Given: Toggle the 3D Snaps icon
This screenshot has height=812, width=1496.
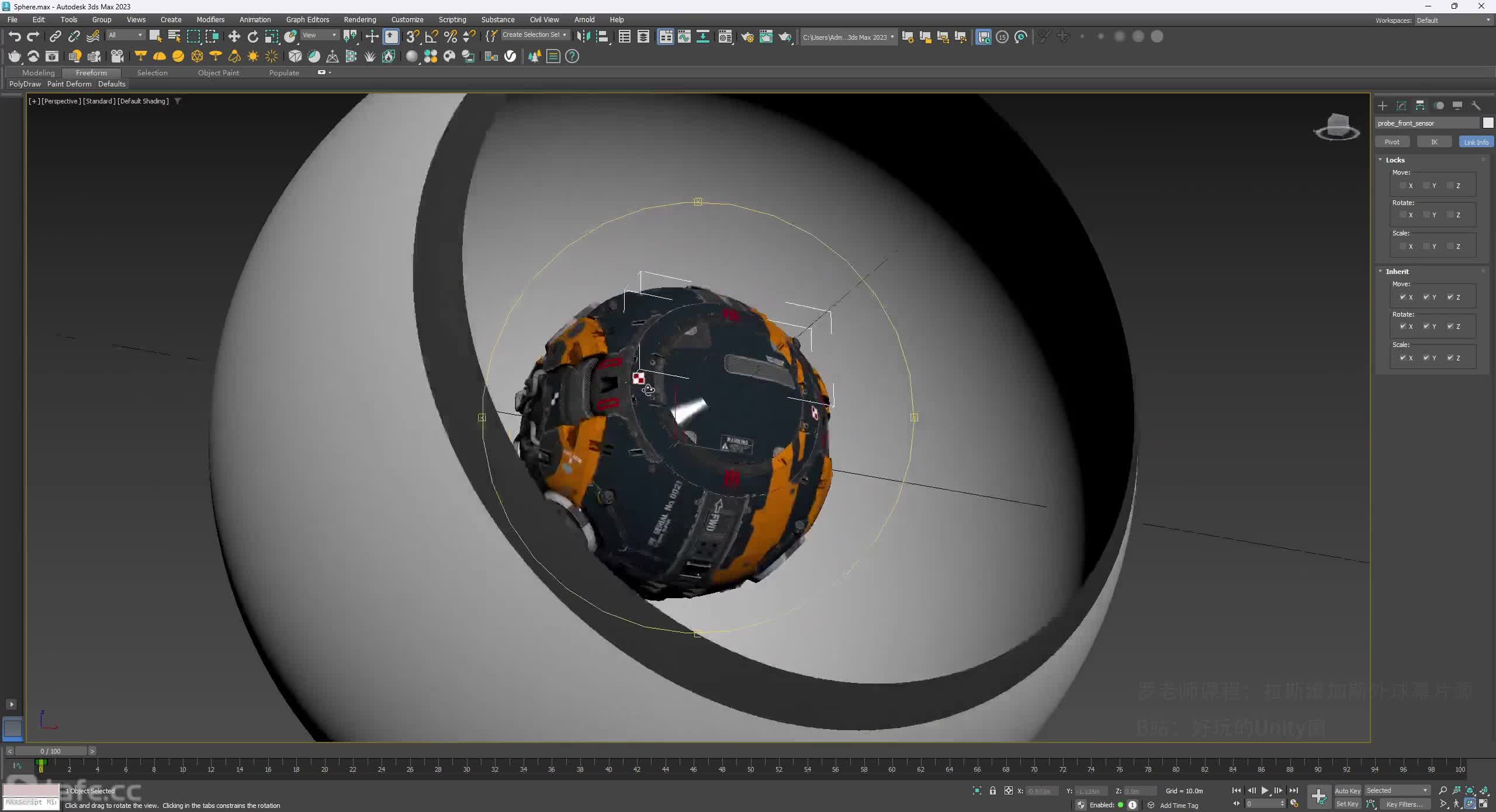Looking at the screenshot, I should coord(413,37).
